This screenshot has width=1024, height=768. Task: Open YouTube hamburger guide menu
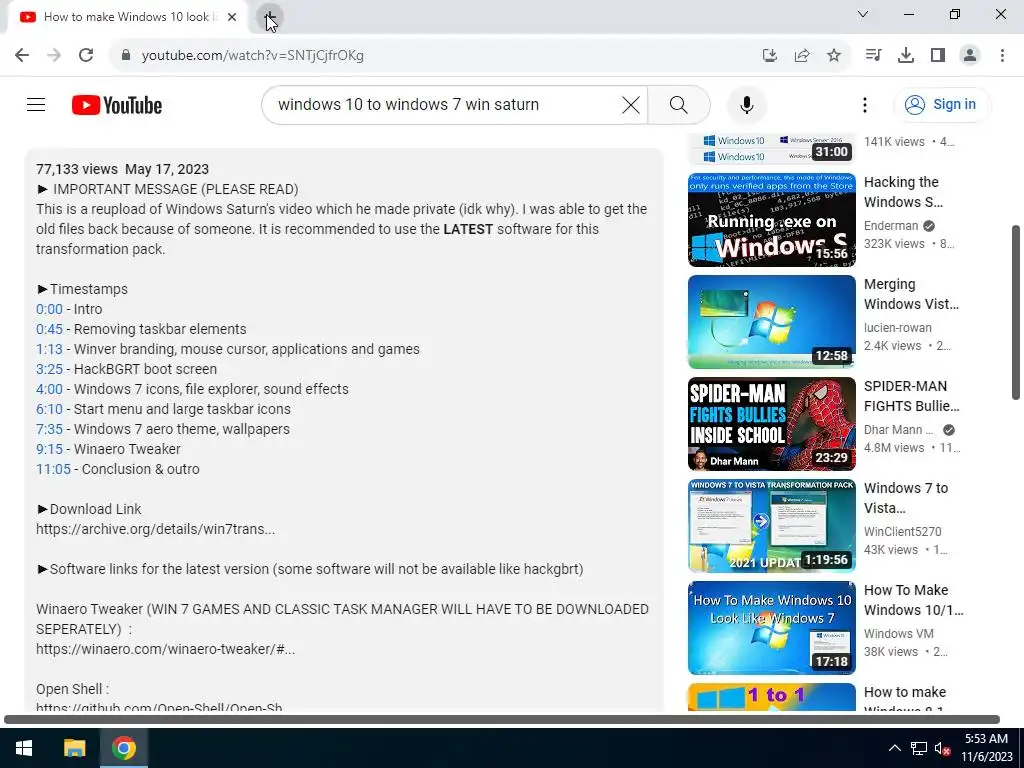(x=36, y=104)
